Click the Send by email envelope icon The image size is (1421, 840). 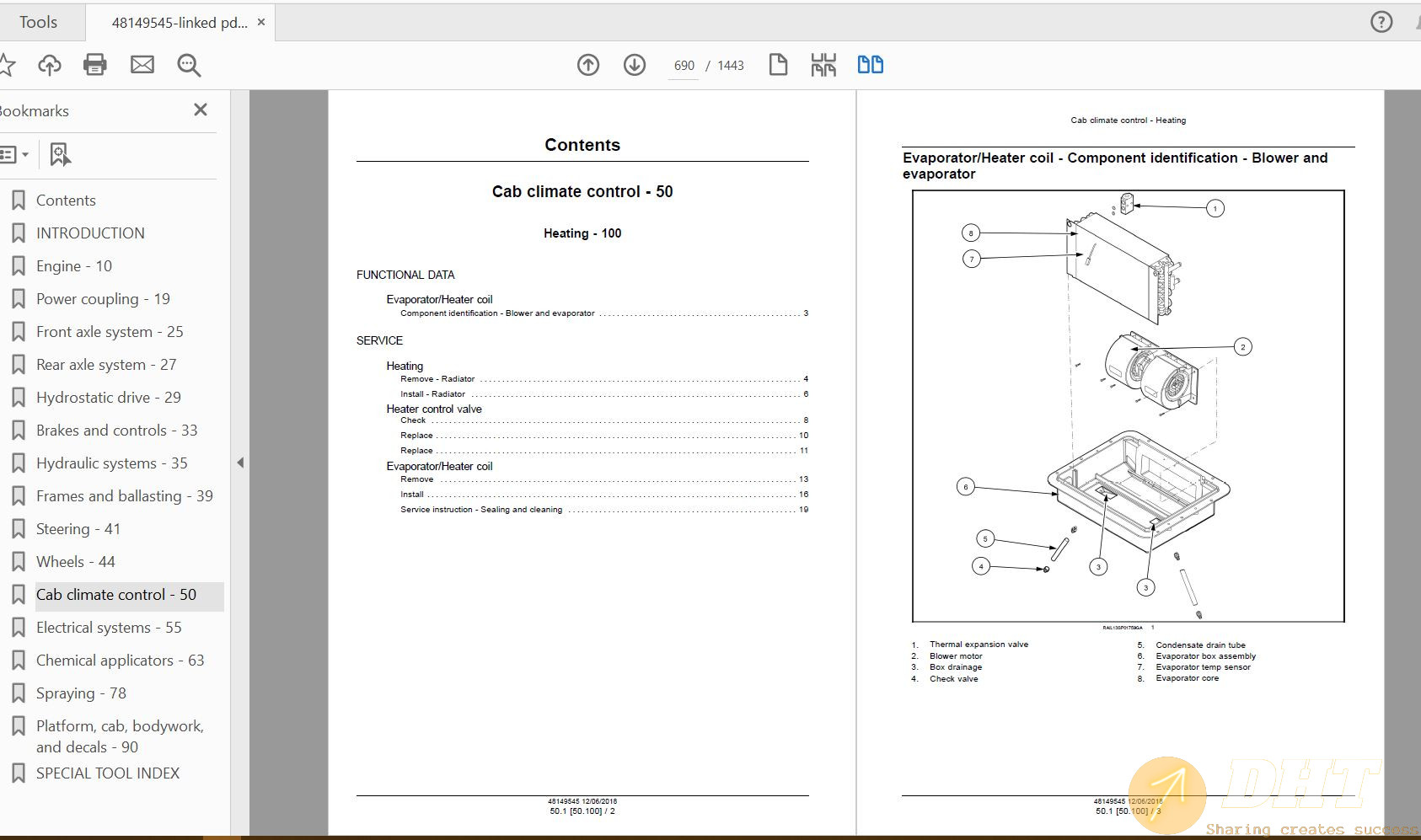tap(142, 65)
